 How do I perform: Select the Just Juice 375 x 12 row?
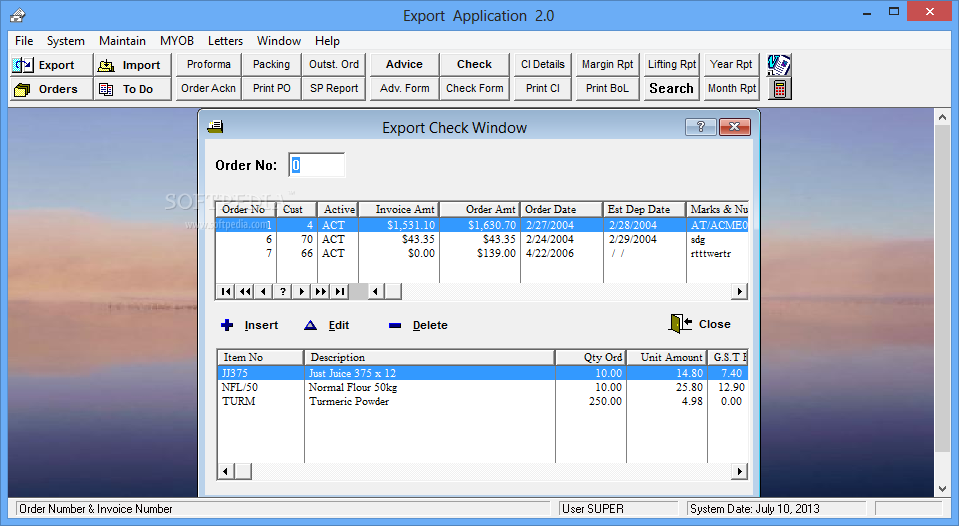tap(483, 373)
